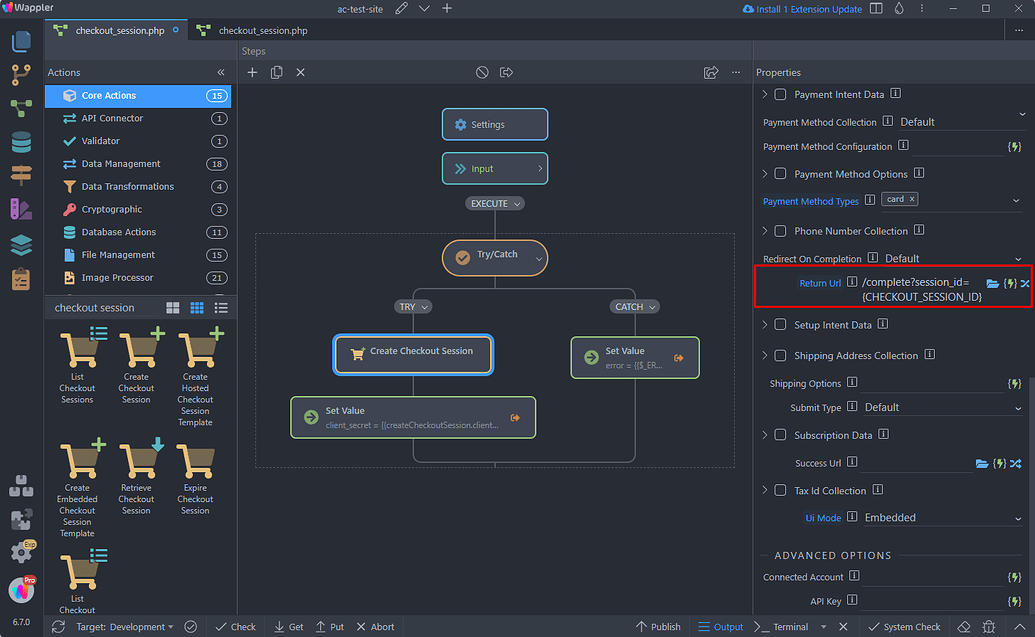This screenshot has height=637, width=1035.
Task: Open the folder picker for Return Url
Action: pyautogui.click(x=992, y=284)
